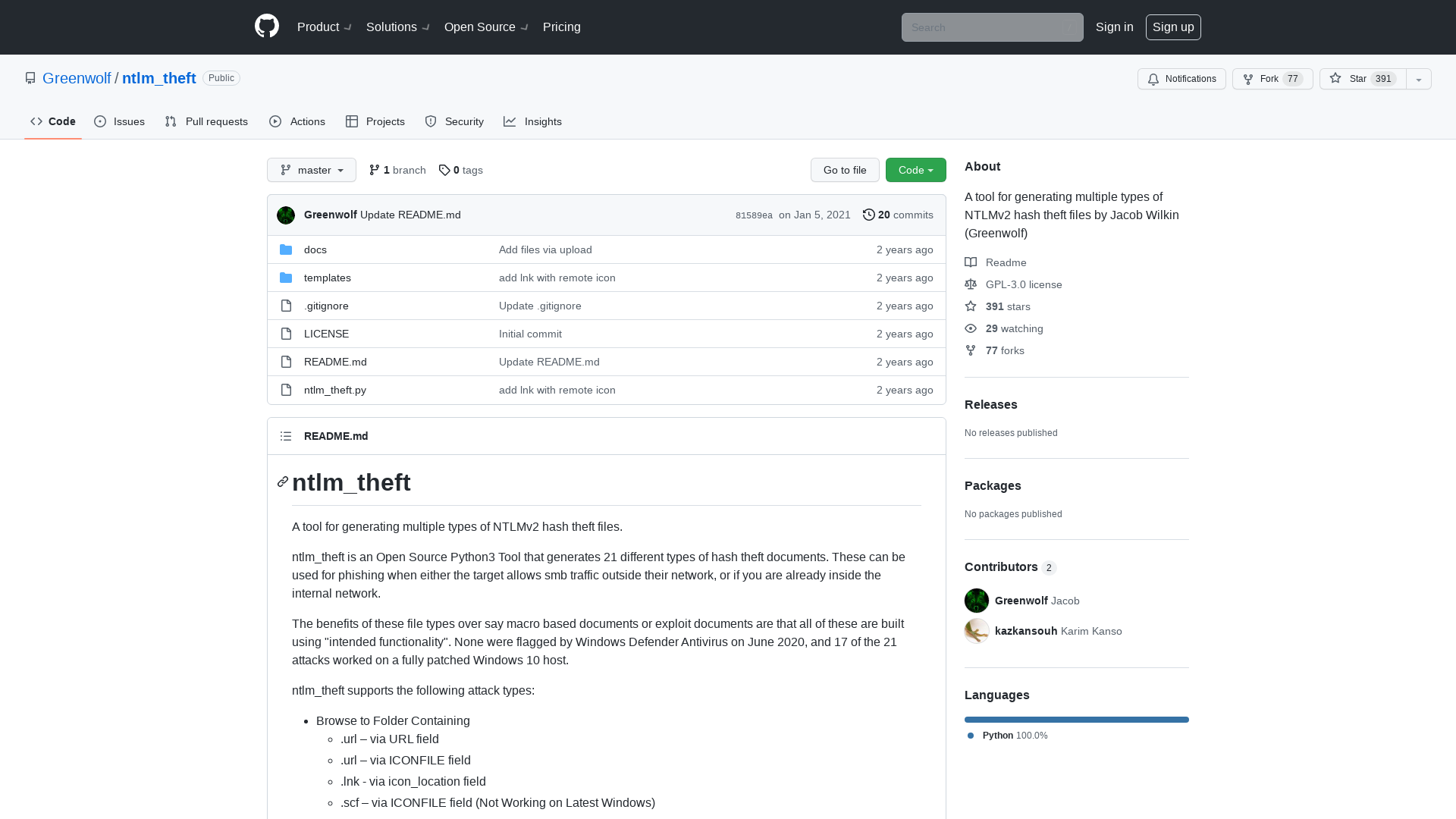The width and height of the screenshot is (1456, 819).
Task: Click the link anchor icon beside ntlm_theft heading
Action: [281, 482]
